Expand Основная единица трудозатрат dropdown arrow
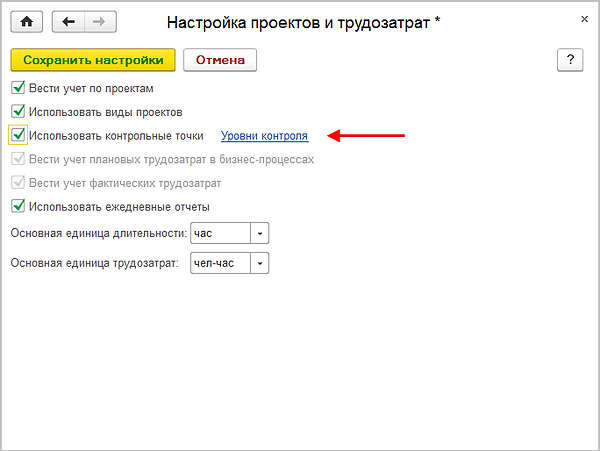Viewport: 600px width, 451px height. tap(260, 263)
